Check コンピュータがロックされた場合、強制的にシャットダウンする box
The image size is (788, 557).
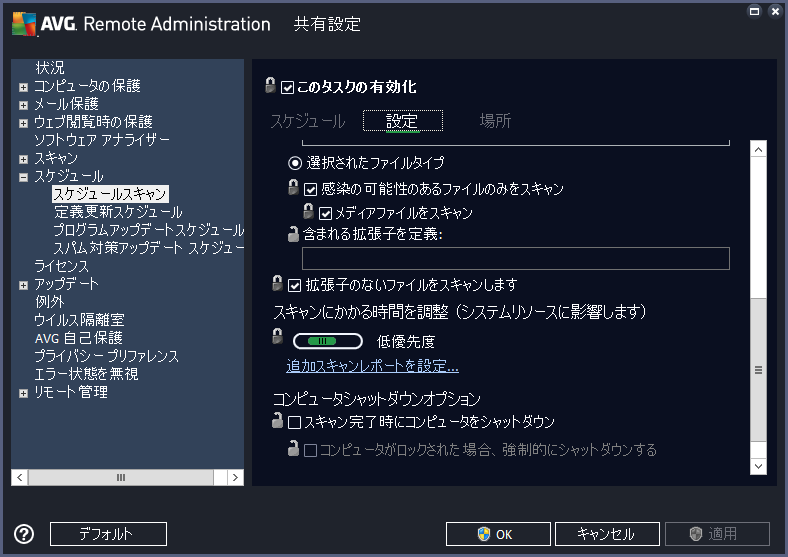click(x=311, y=450)
